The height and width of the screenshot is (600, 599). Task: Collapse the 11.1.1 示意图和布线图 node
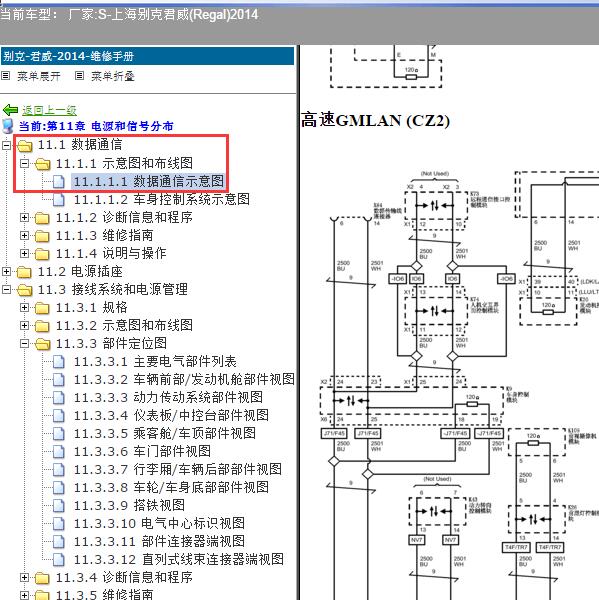click(x=24, y=163)
